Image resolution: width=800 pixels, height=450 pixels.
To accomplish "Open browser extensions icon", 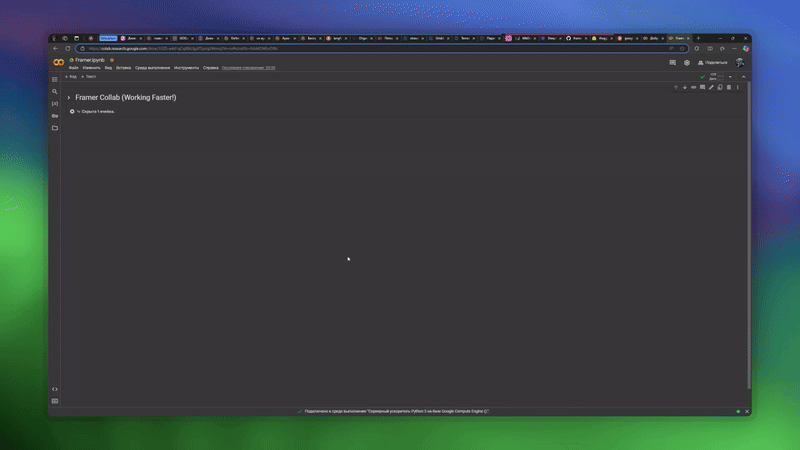I will (x=697, y=48).
